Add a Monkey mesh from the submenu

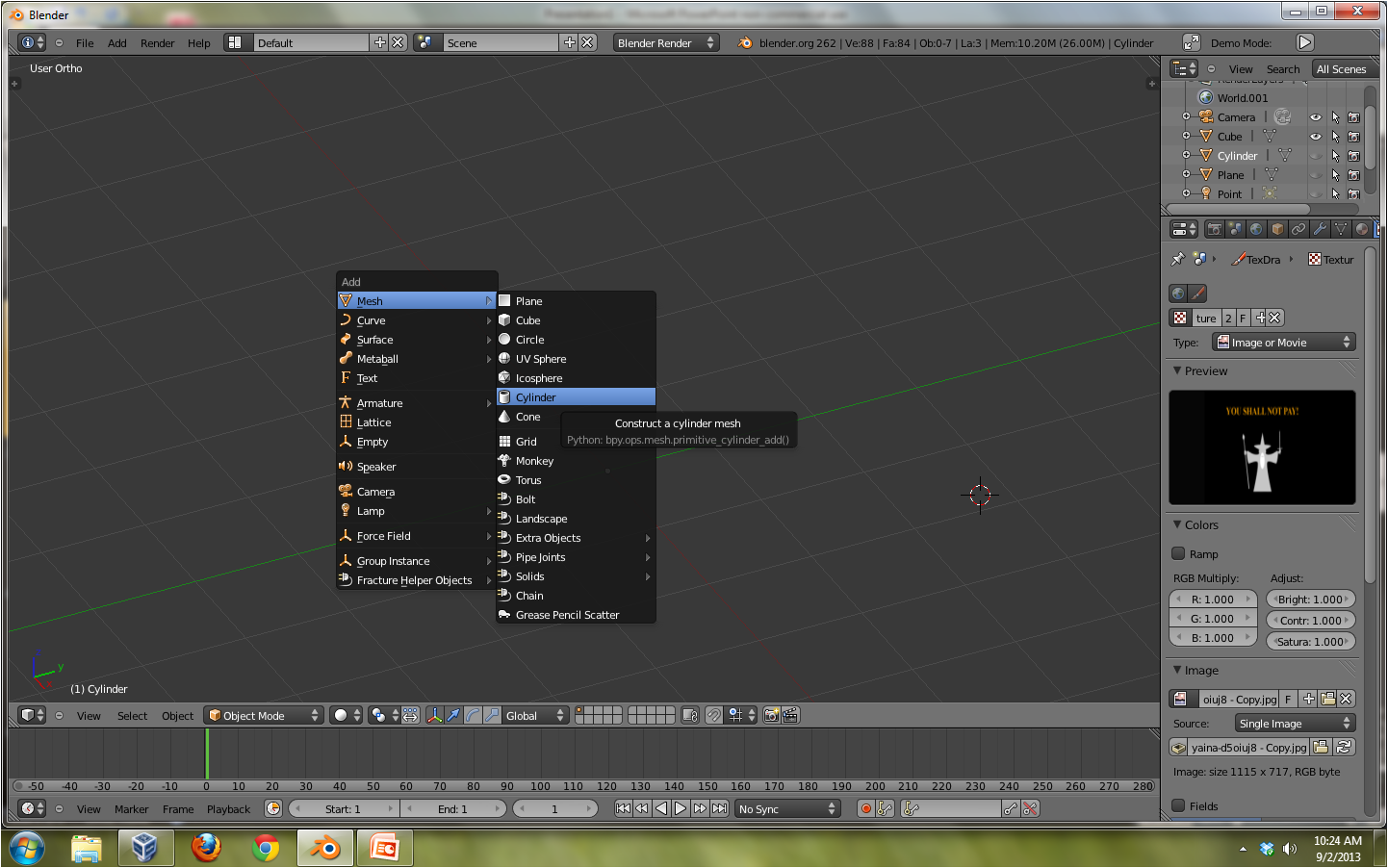point(576,461)
